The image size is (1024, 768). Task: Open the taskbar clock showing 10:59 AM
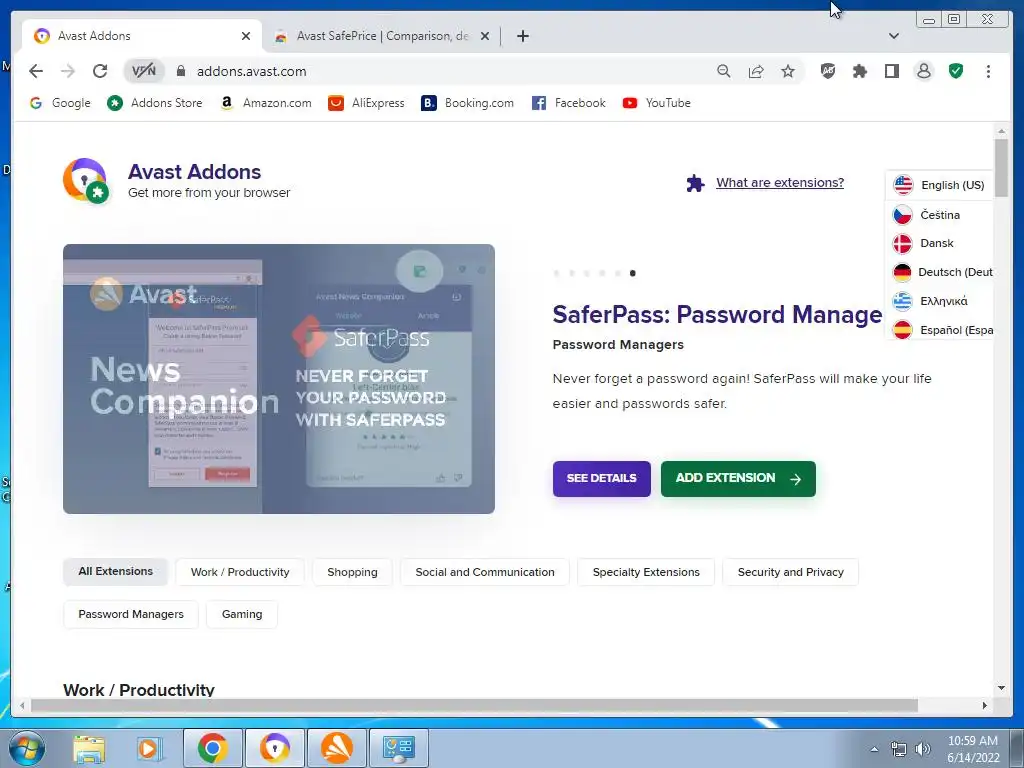point(973,749)
